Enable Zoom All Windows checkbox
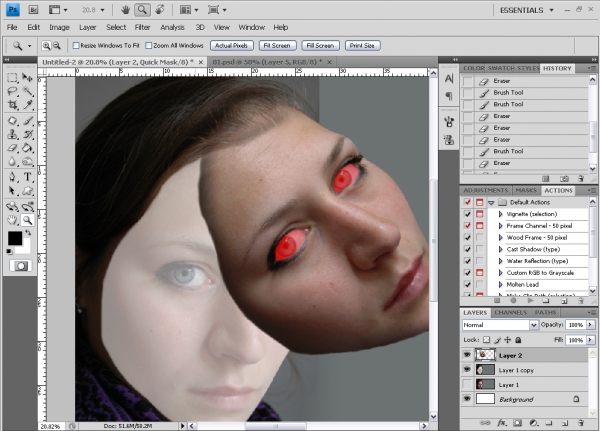This screenshot has height=431, width=600. coord(148,46)
